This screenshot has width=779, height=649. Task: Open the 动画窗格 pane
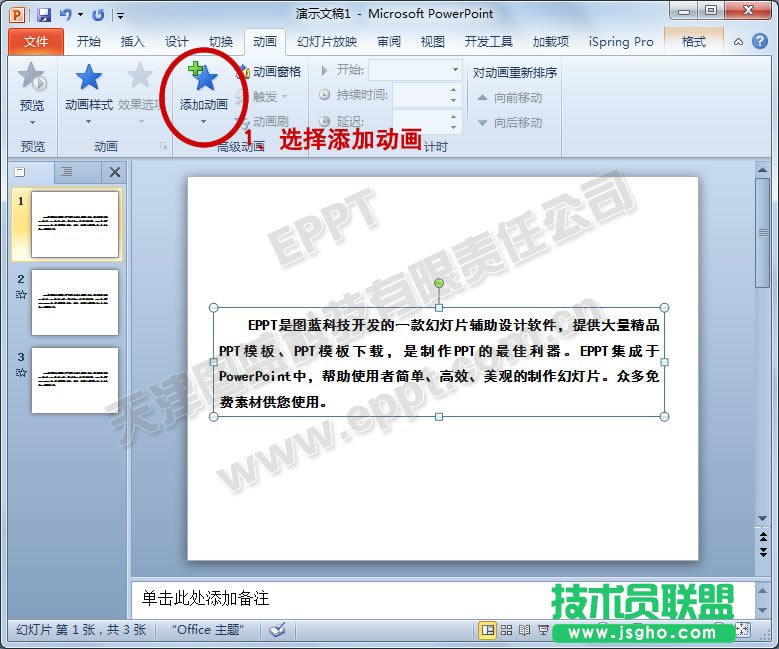click(x=270, y=72)
